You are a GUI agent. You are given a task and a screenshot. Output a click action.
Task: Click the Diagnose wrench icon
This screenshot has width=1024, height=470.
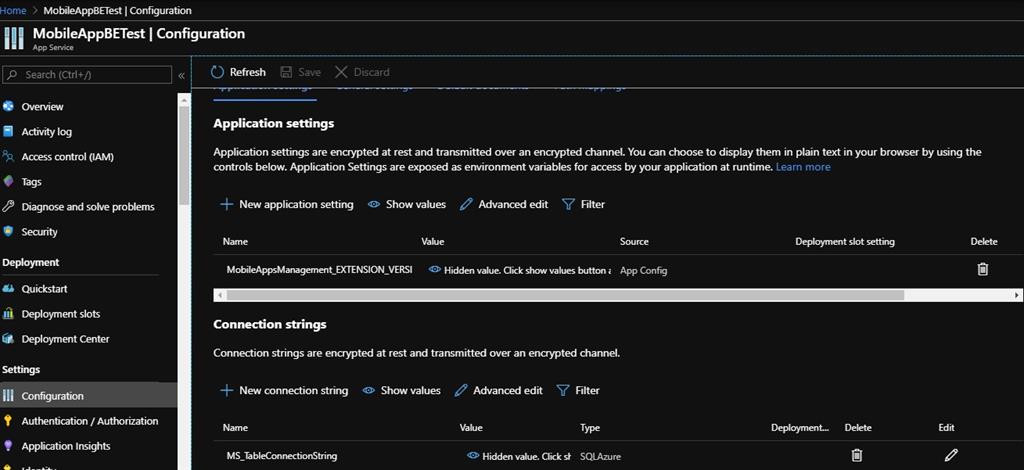click(x=8, y=206)
